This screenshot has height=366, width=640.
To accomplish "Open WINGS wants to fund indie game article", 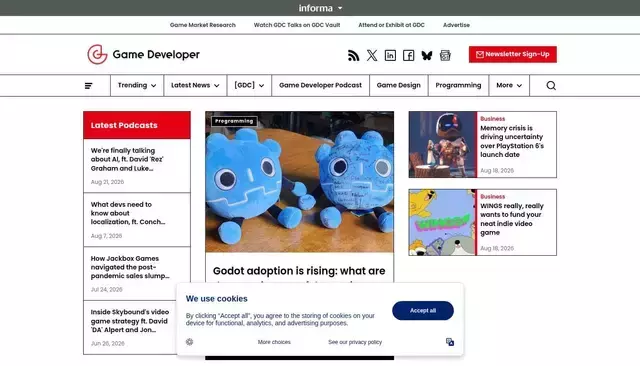I will tap(512, 219).
